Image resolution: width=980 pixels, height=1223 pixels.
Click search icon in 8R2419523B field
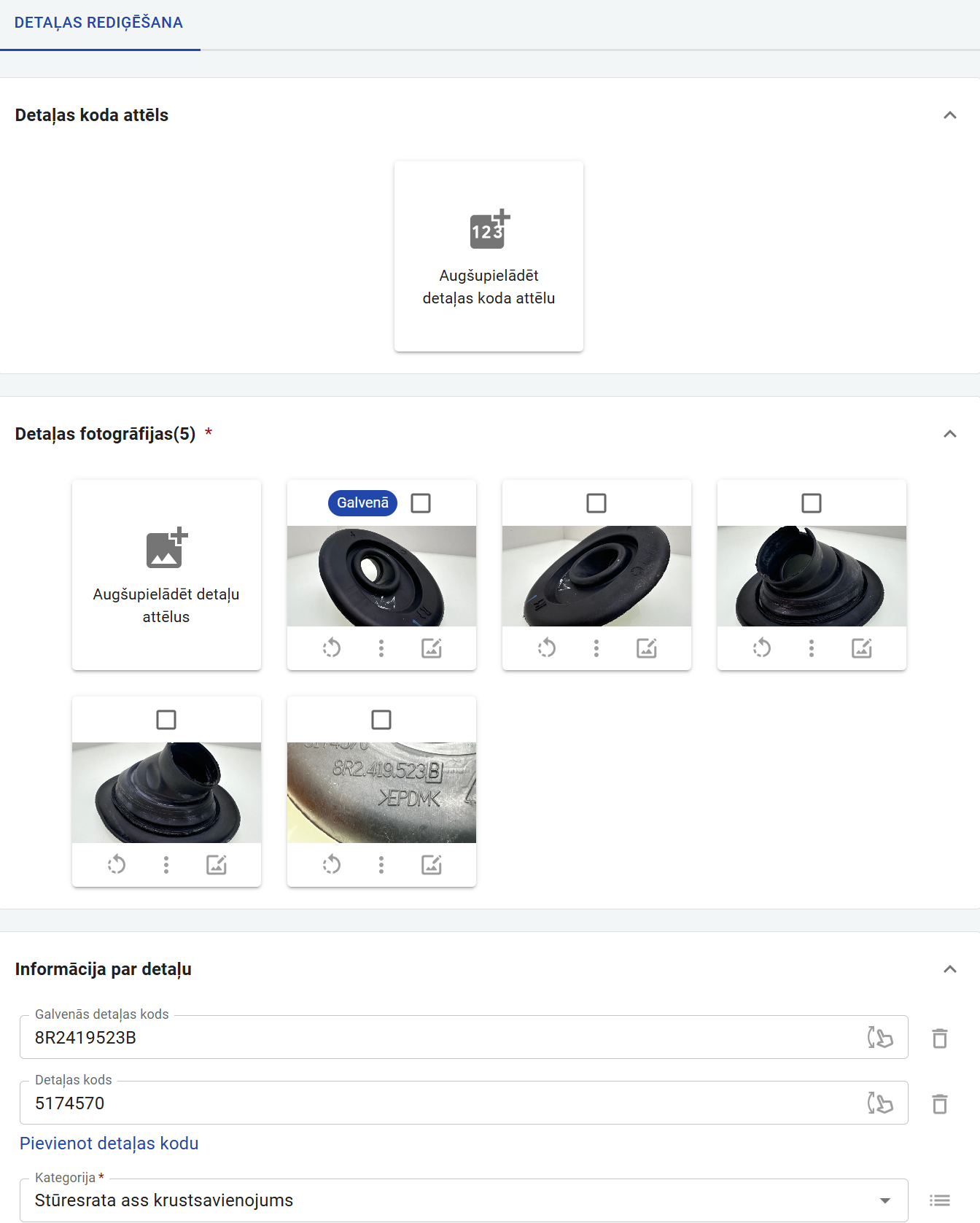click(880, 1037)
